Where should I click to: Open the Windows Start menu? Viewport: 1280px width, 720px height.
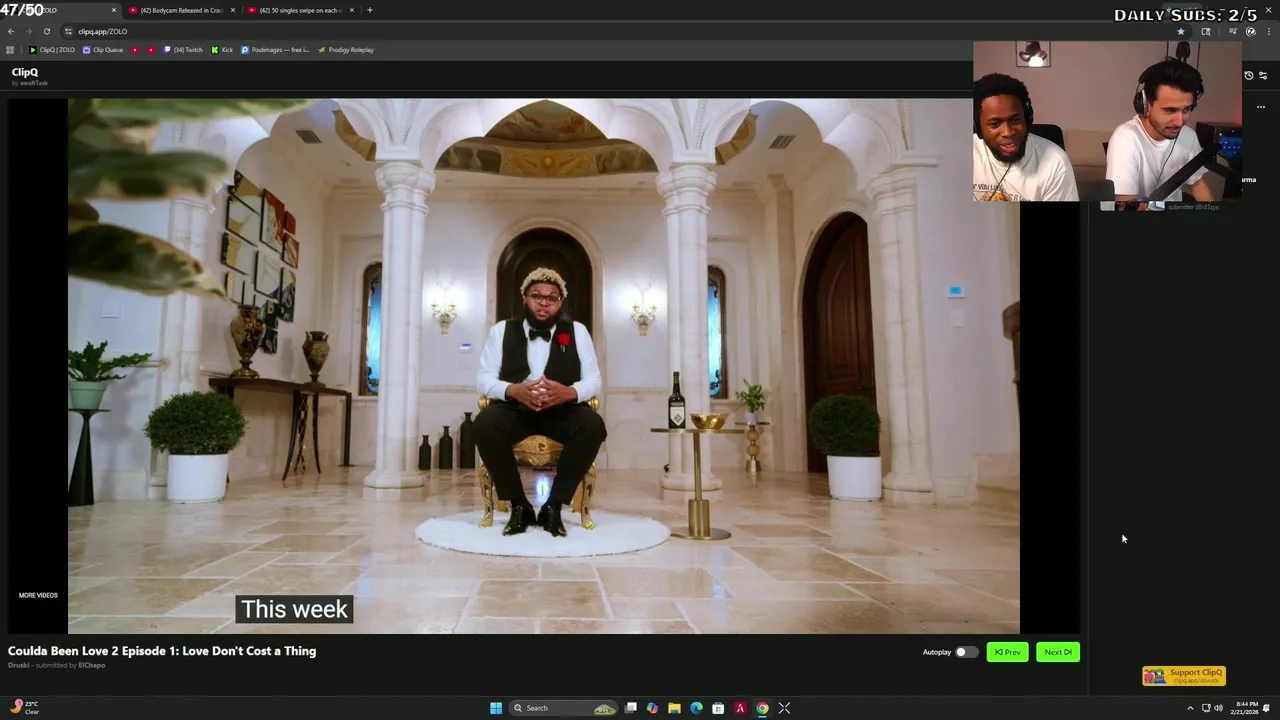click(x=496, y=708)
